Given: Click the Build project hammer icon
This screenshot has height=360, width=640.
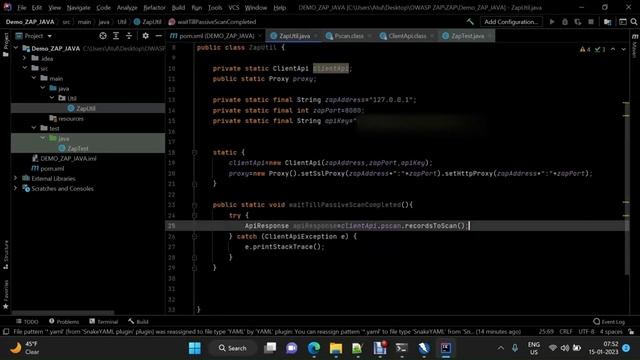Looking at the screenshot, I should 470,22.
